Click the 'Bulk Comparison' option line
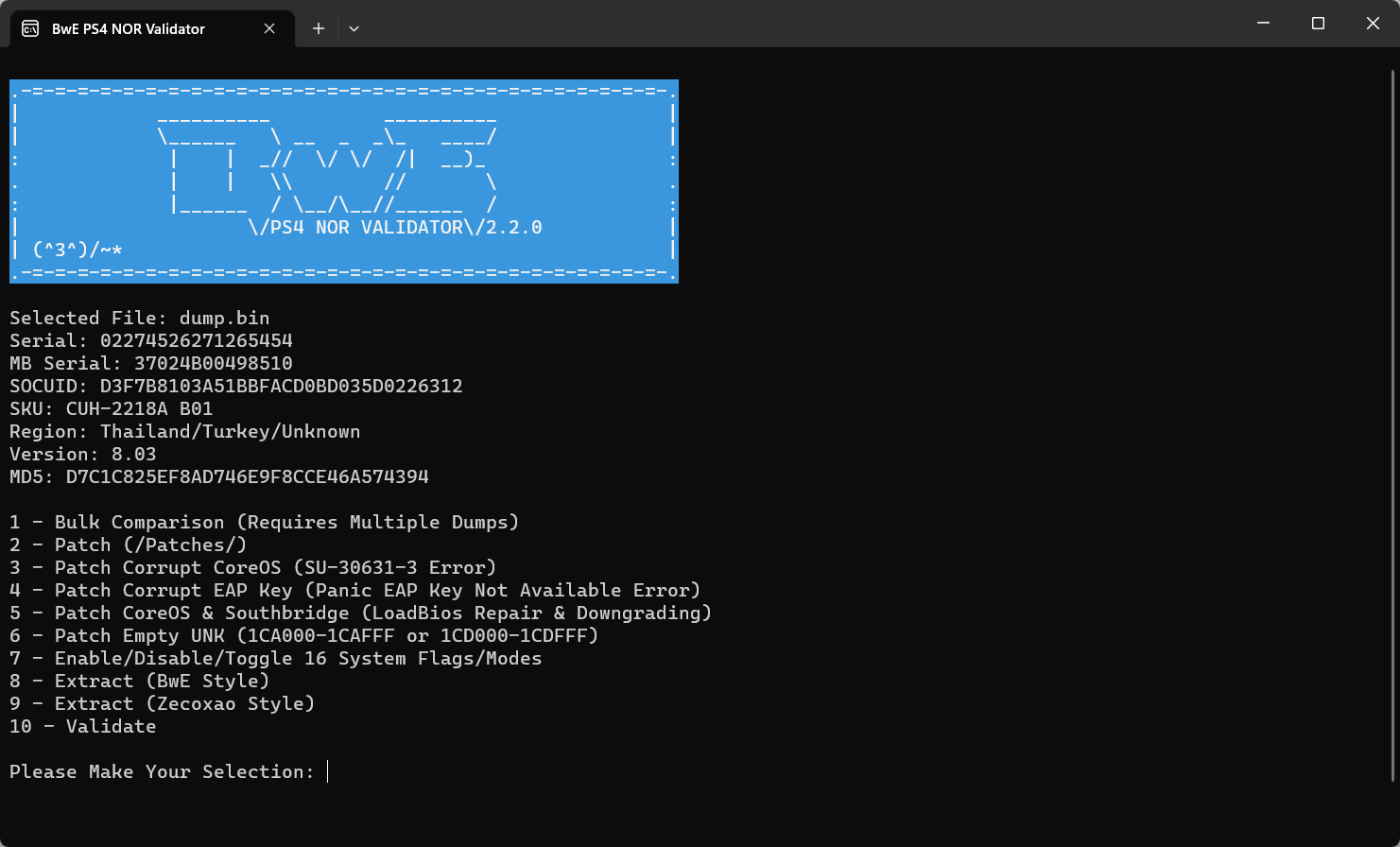This screenshot has width=1400, height=847. click(265, 522)
